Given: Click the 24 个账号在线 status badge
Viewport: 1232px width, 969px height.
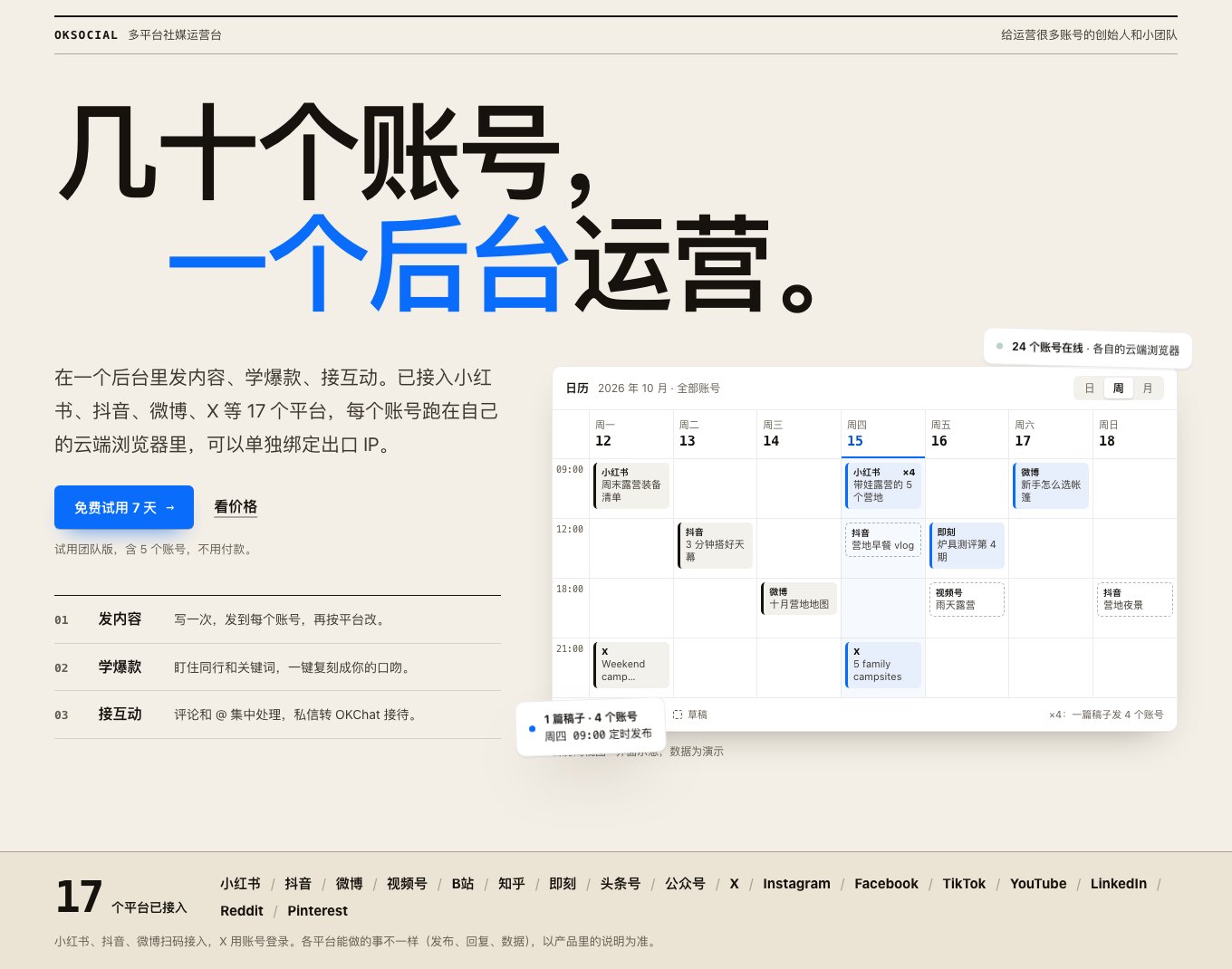Looking at the screenshot, I should (1088, 349).
